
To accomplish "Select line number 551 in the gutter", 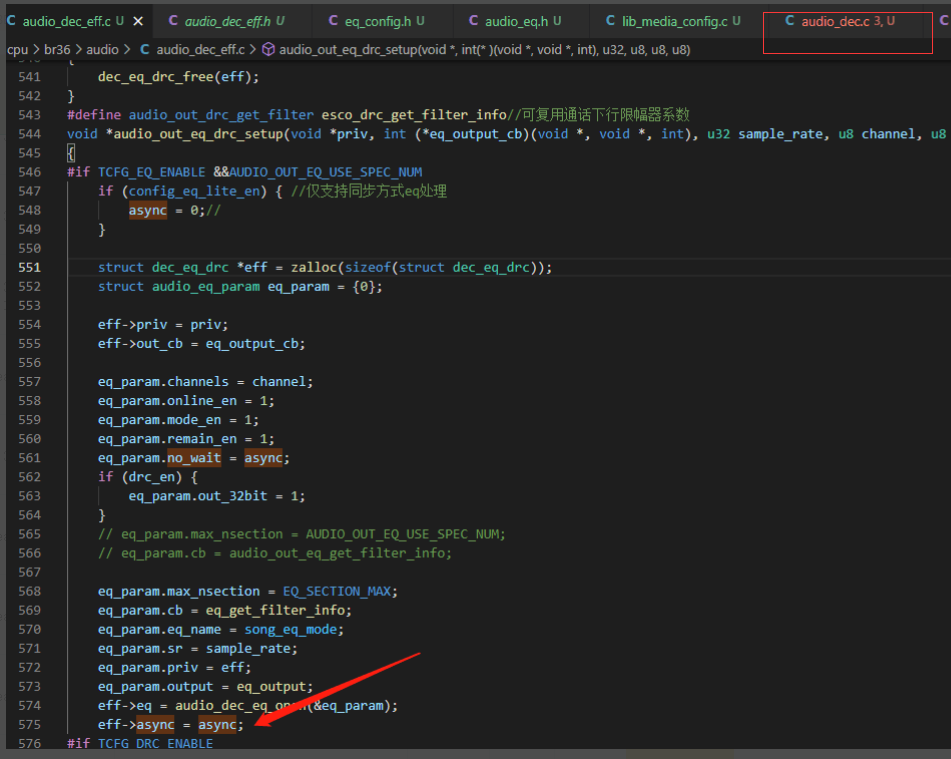I will [29, 268].
